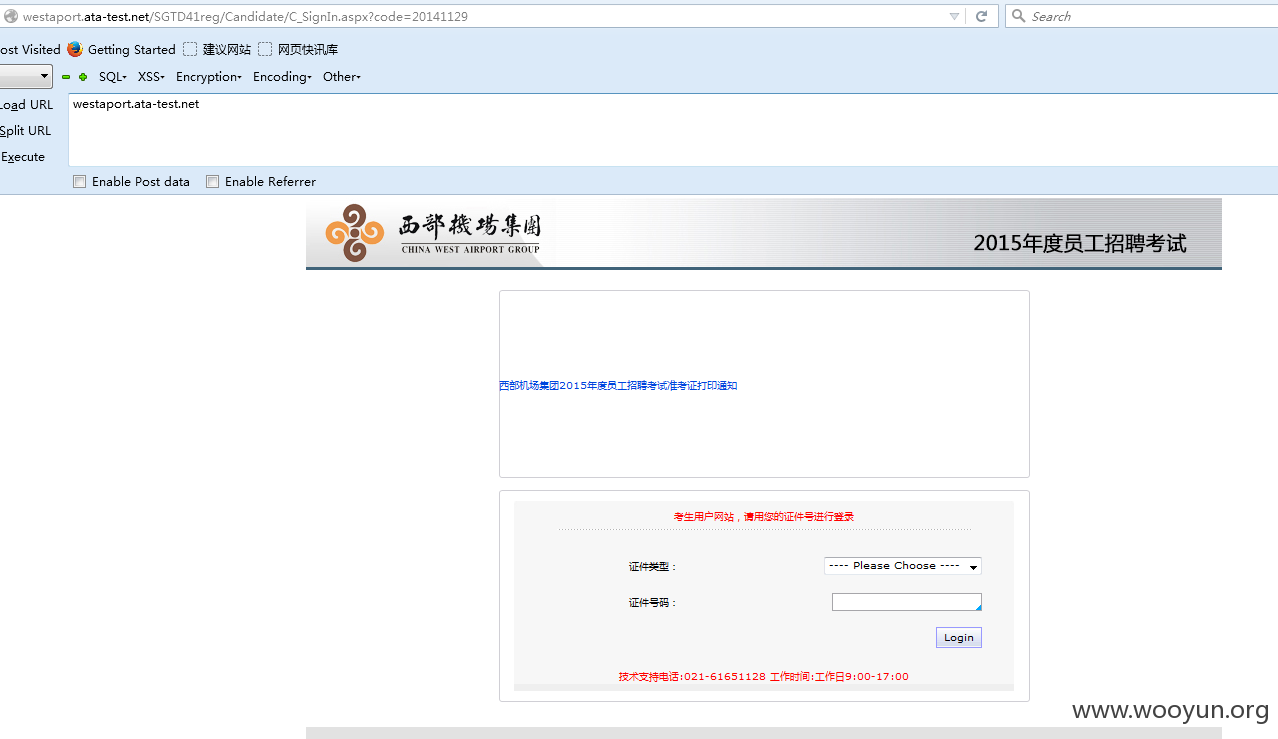Open the Other menu
Viewport: 1278px width, 739px height.
point(342,77)
